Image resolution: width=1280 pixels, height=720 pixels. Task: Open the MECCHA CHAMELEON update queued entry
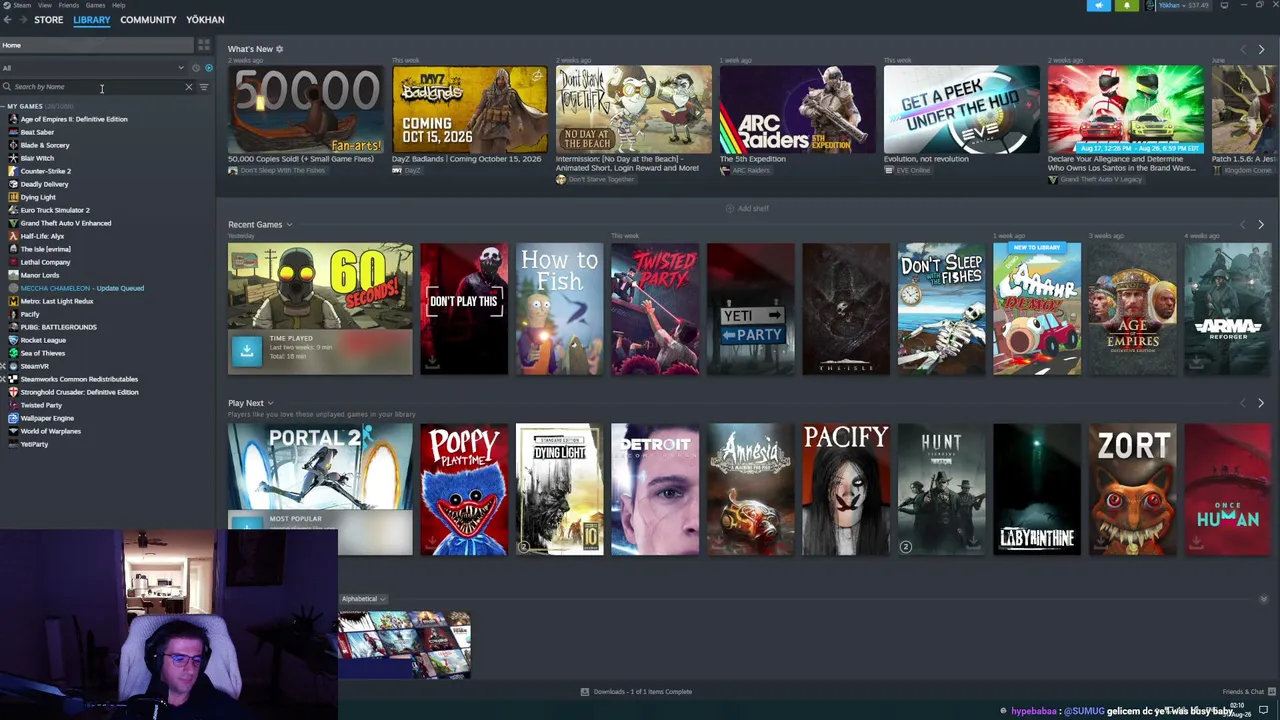(x=82, y=288)
